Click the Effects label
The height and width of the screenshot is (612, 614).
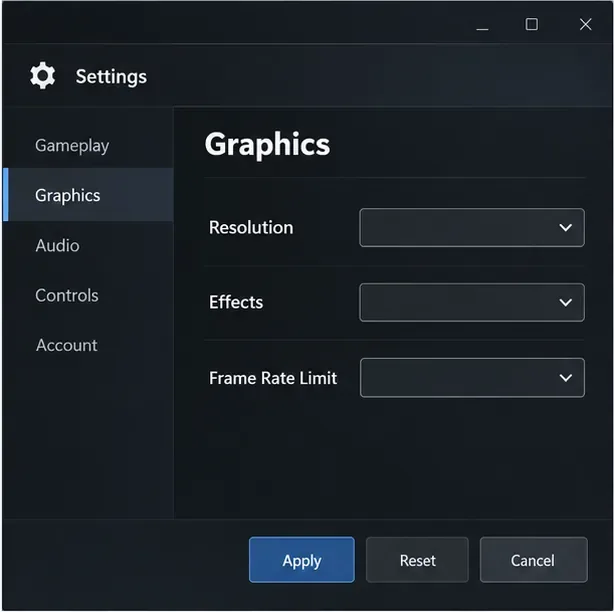[236, 302]
